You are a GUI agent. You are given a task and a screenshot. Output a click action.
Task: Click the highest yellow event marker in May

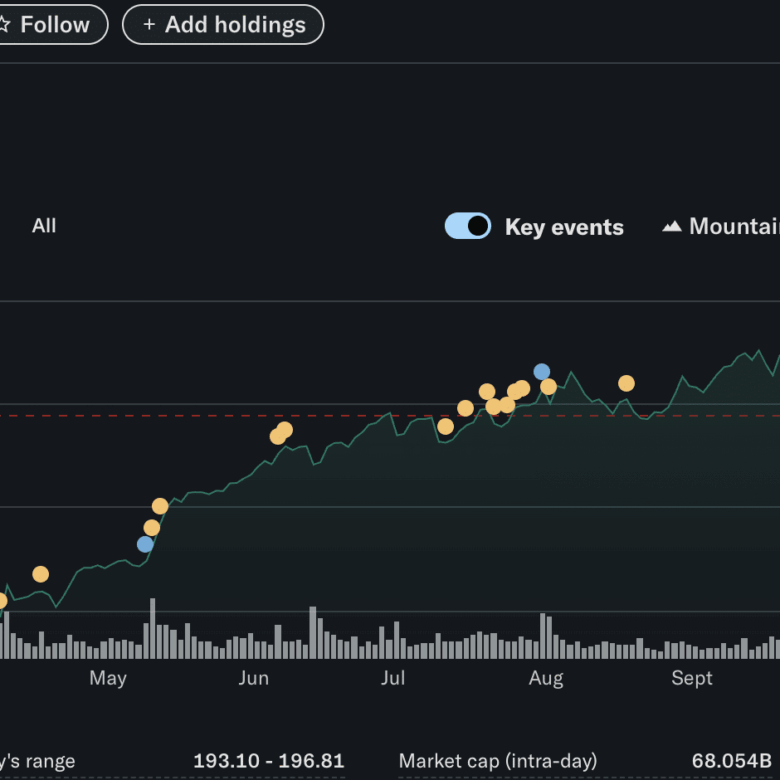pyautogui.click(x=160, y=506)
